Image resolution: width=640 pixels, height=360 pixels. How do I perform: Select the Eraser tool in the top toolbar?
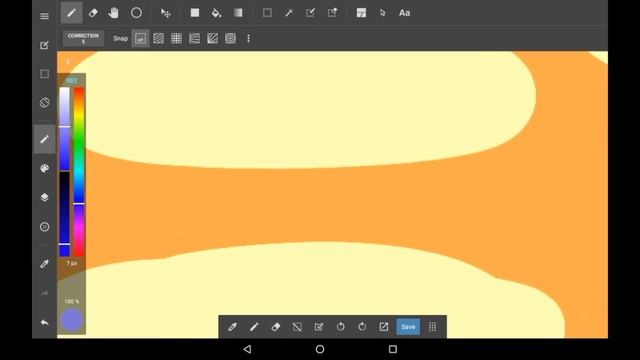(x=93, y=13)
